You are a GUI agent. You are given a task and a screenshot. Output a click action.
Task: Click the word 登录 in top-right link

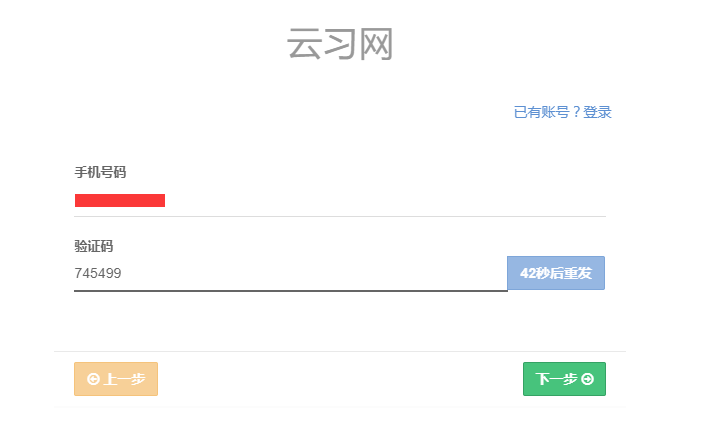[x=597, y=112]
